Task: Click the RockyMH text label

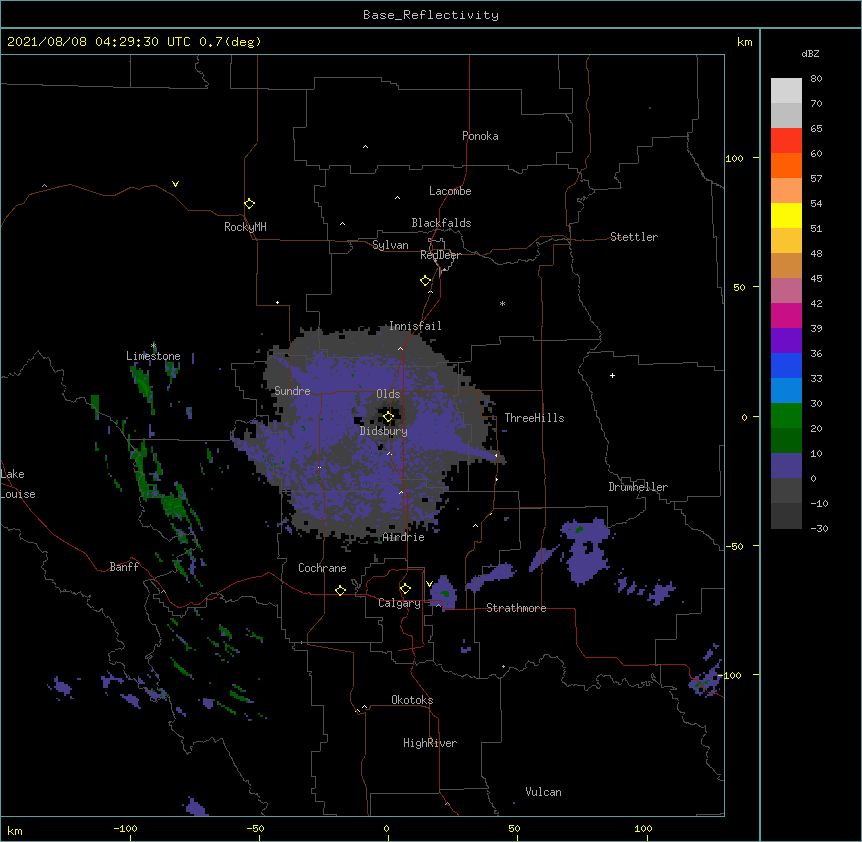Action: (x=245, y=227)
